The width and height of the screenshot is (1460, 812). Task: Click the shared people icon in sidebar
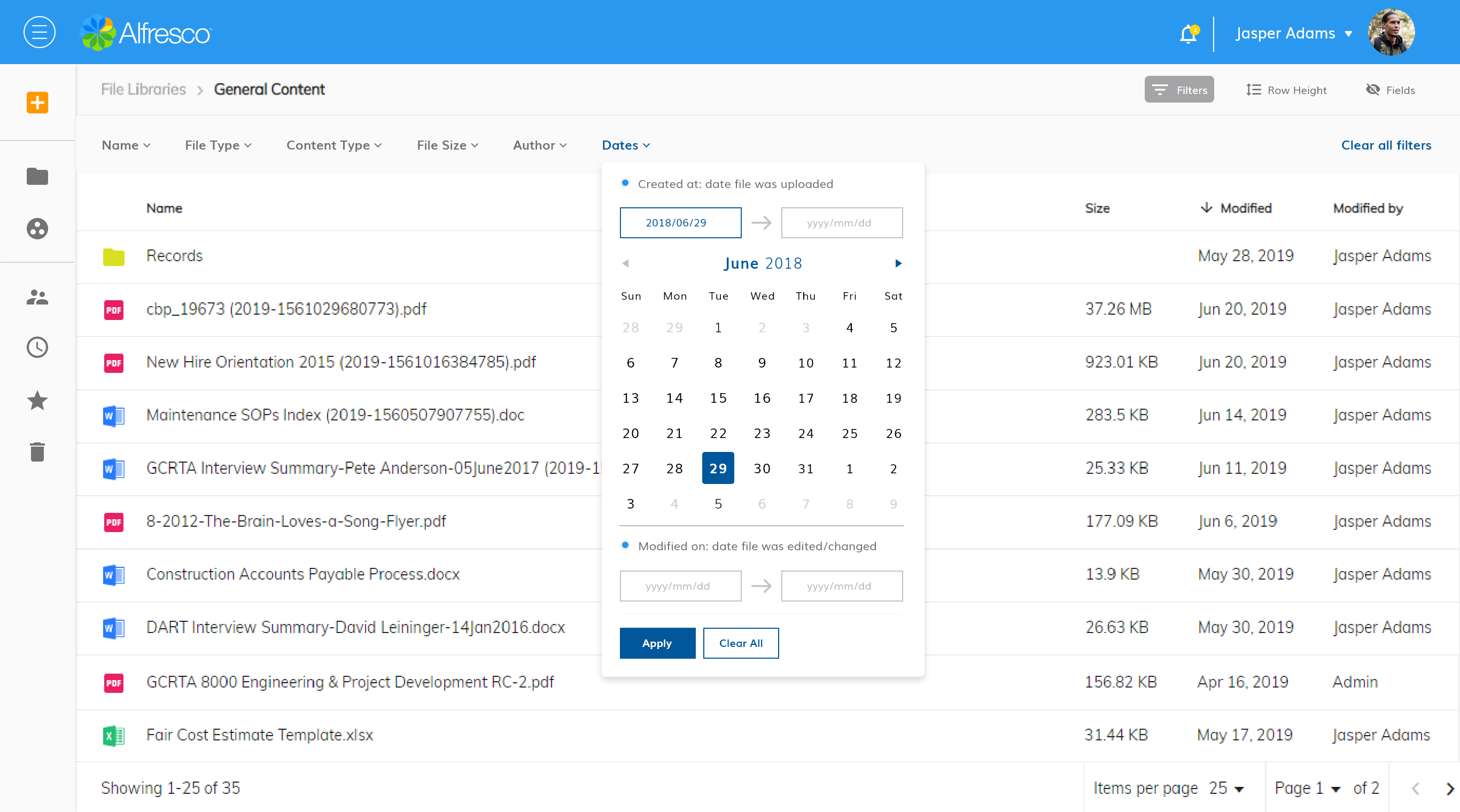[37, 296]
